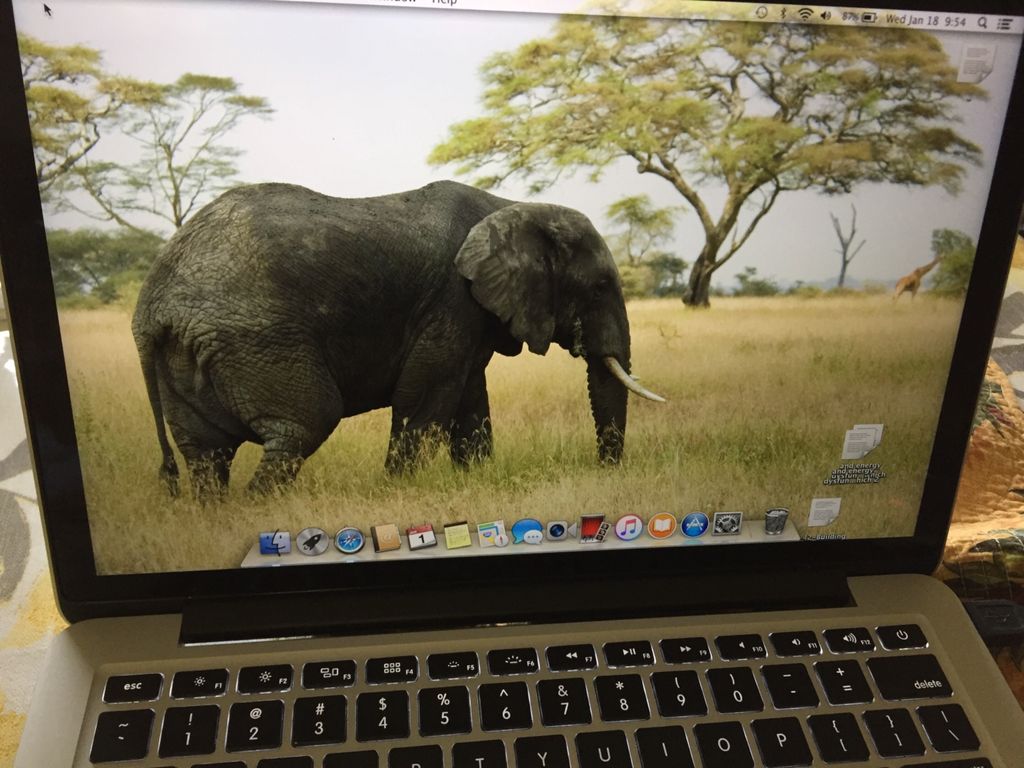Image resolution: width=1024 pixels, height=768 pixels.
Task: Open Notification Center list icon
Action: [x=1004, y=24]
